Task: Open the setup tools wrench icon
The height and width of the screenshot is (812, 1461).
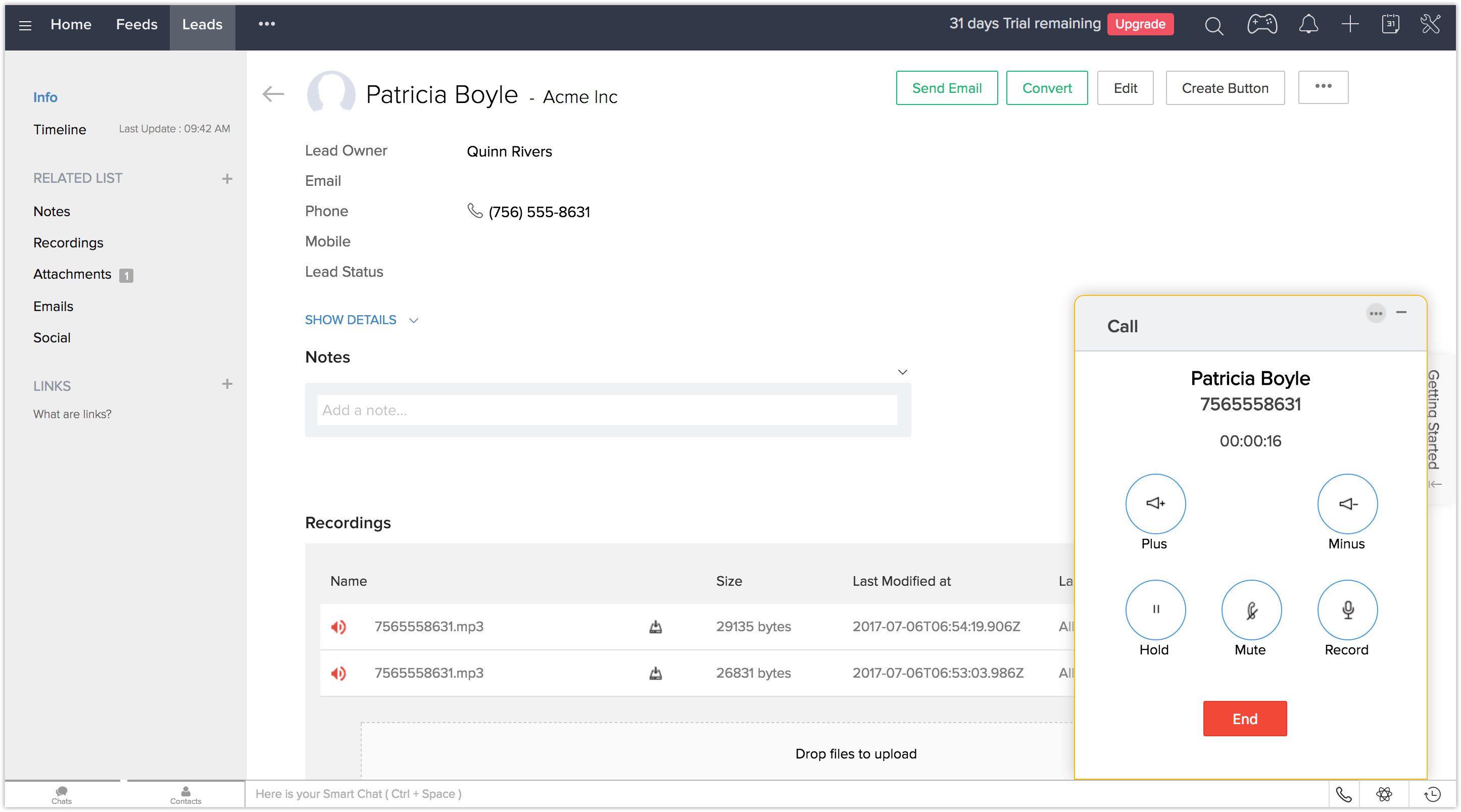Action: click(x=1430, y=24)
